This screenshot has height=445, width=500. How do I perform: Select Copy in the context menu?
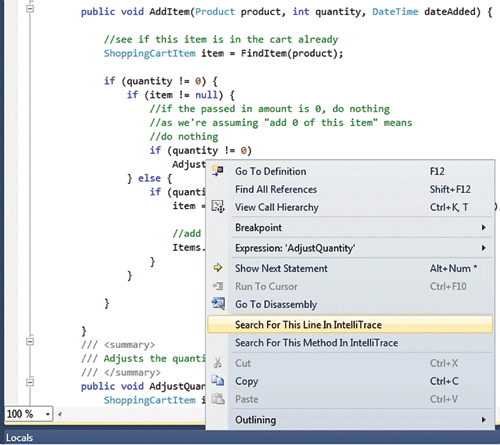(350, 381)
